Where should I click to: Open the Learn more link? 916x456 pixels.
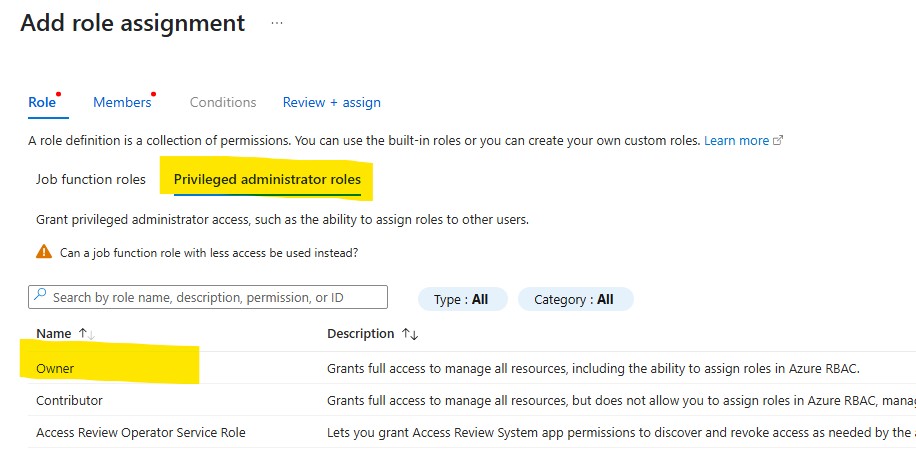pyautogui.click(x=737, y=141)
